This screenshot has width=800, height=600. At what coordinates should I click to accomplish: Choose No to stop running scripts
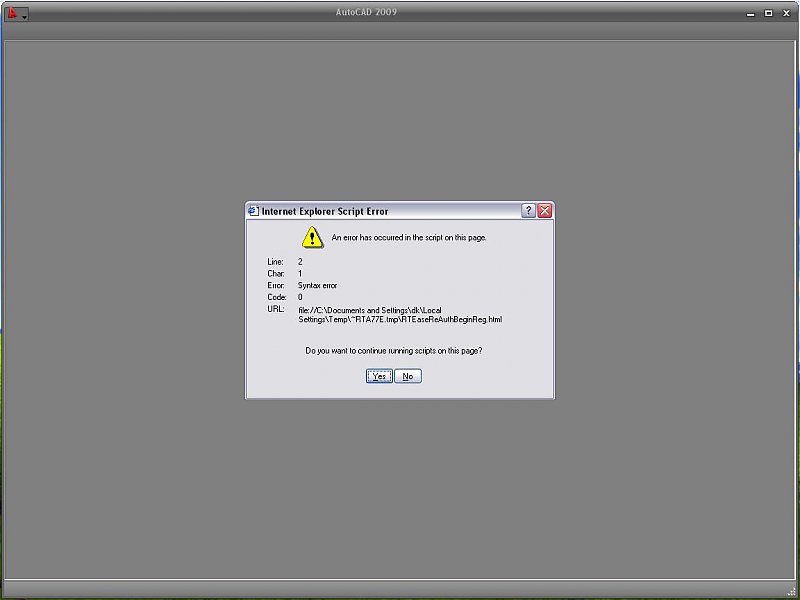pyautogui.click(x=408, y=376)
